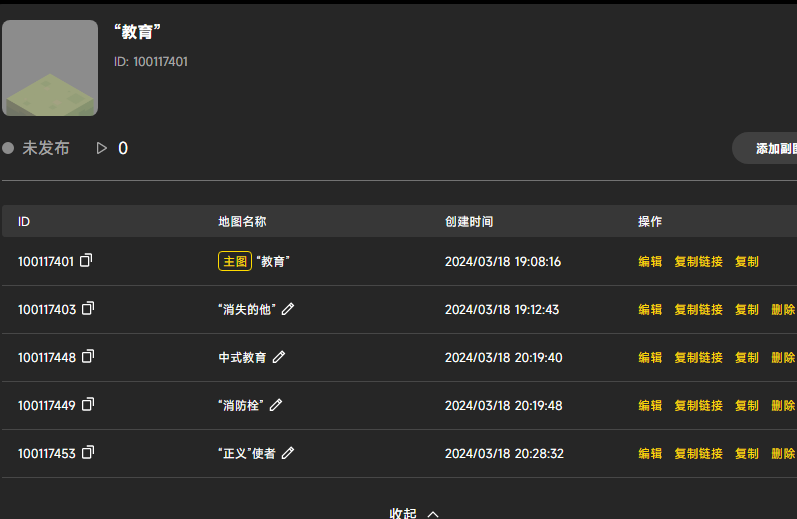Click 复制 for "消失的他" row
This screenshot has width=797, height=519.
[747, 309]
